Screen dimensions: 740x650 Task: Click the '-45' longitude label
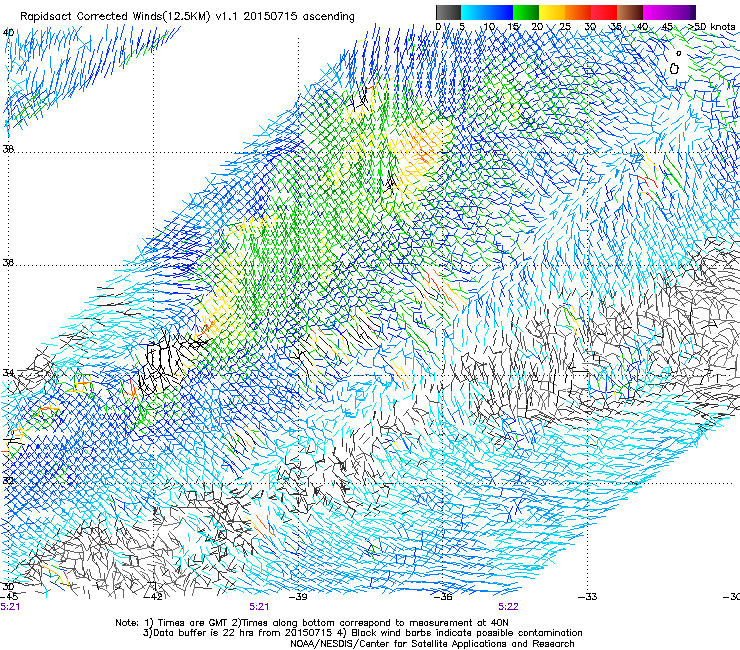coord(9,596)
